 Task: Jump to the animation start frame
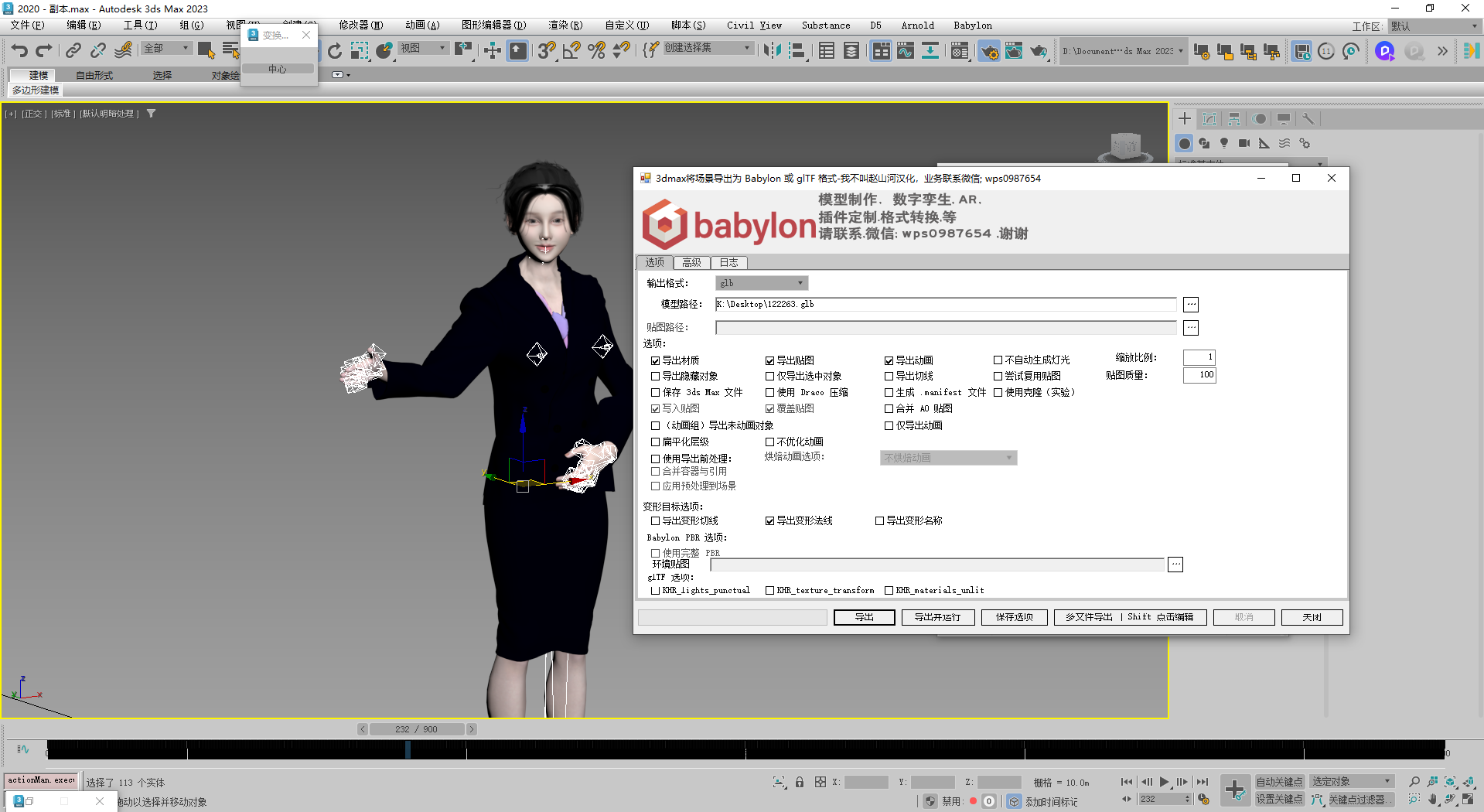point(1127,782)
